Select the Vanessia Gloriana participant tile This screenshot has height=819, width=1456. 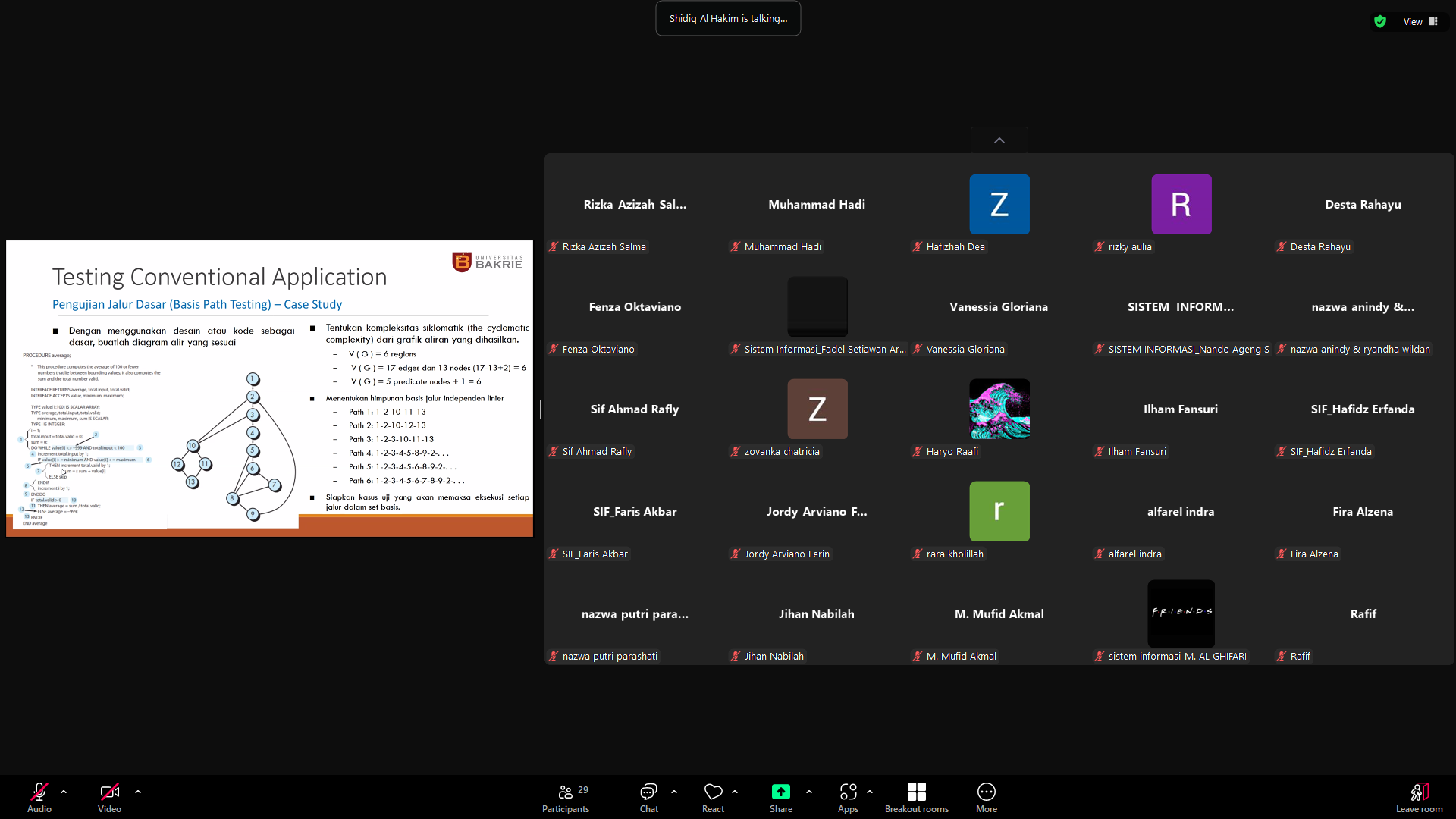(x=999, y=307)
